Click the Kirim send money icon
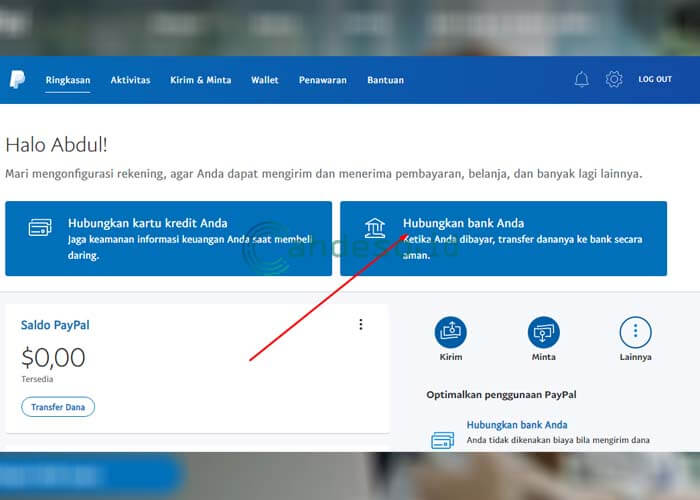700x500 pixels. pos(450,332)
